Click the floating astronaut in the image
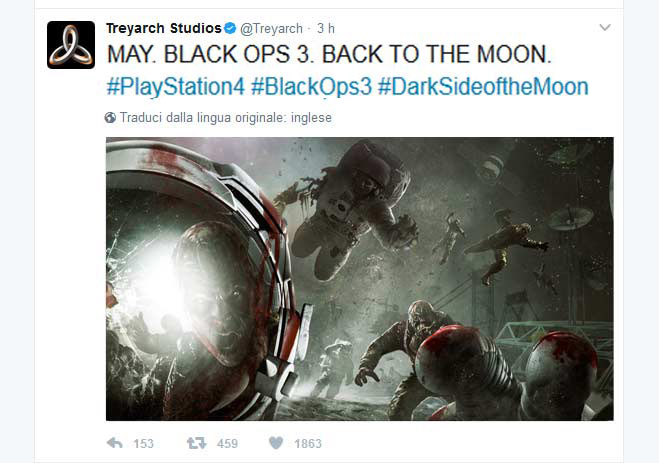Image resolution: width=659 pixels, height=463 pixels. 351,208
